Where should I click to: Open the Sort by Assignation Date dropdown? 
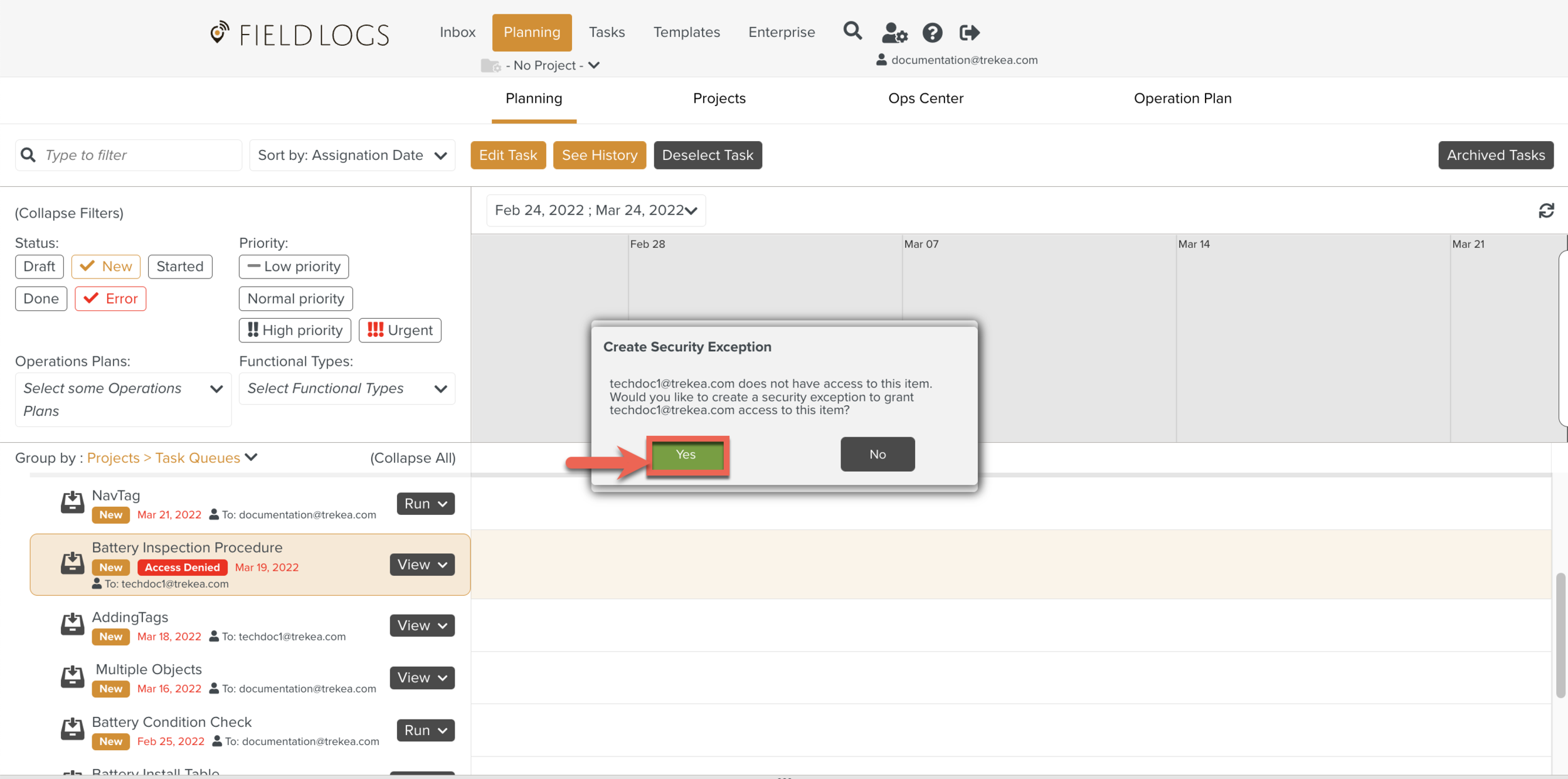(x=352, y=155)
